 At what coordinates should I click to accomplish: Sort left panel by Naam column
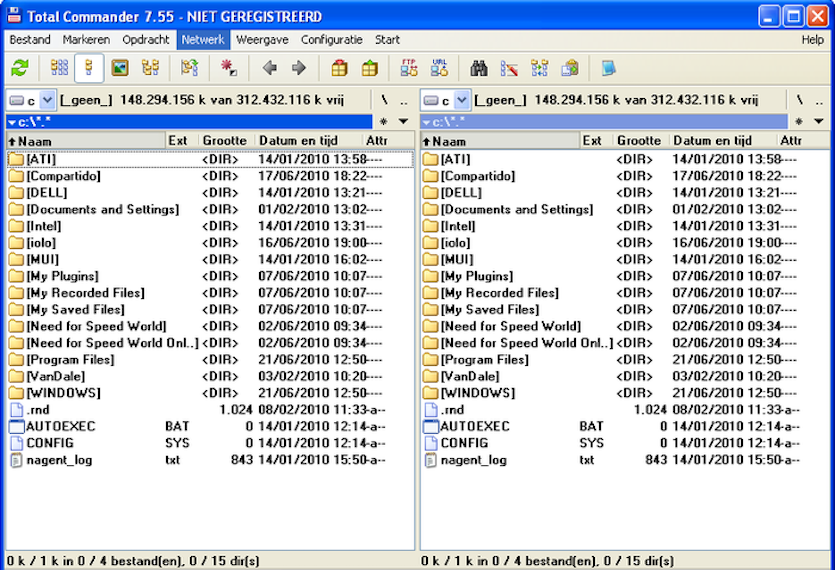86,141
